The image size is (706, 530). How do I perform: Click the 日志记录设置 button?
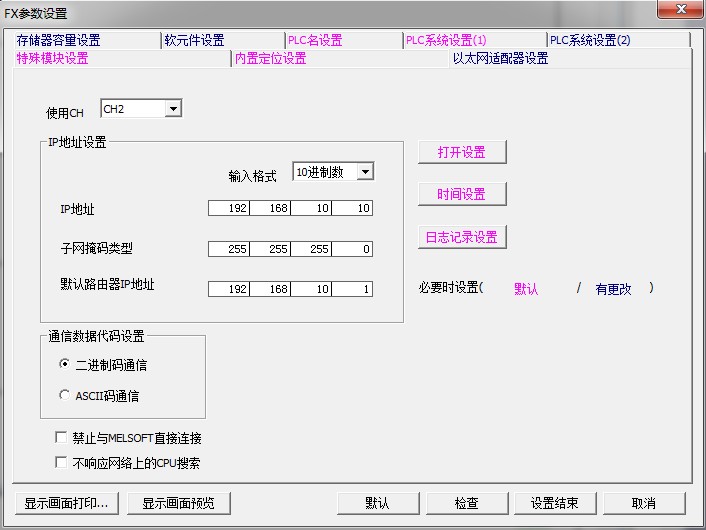tap(461, 237)
